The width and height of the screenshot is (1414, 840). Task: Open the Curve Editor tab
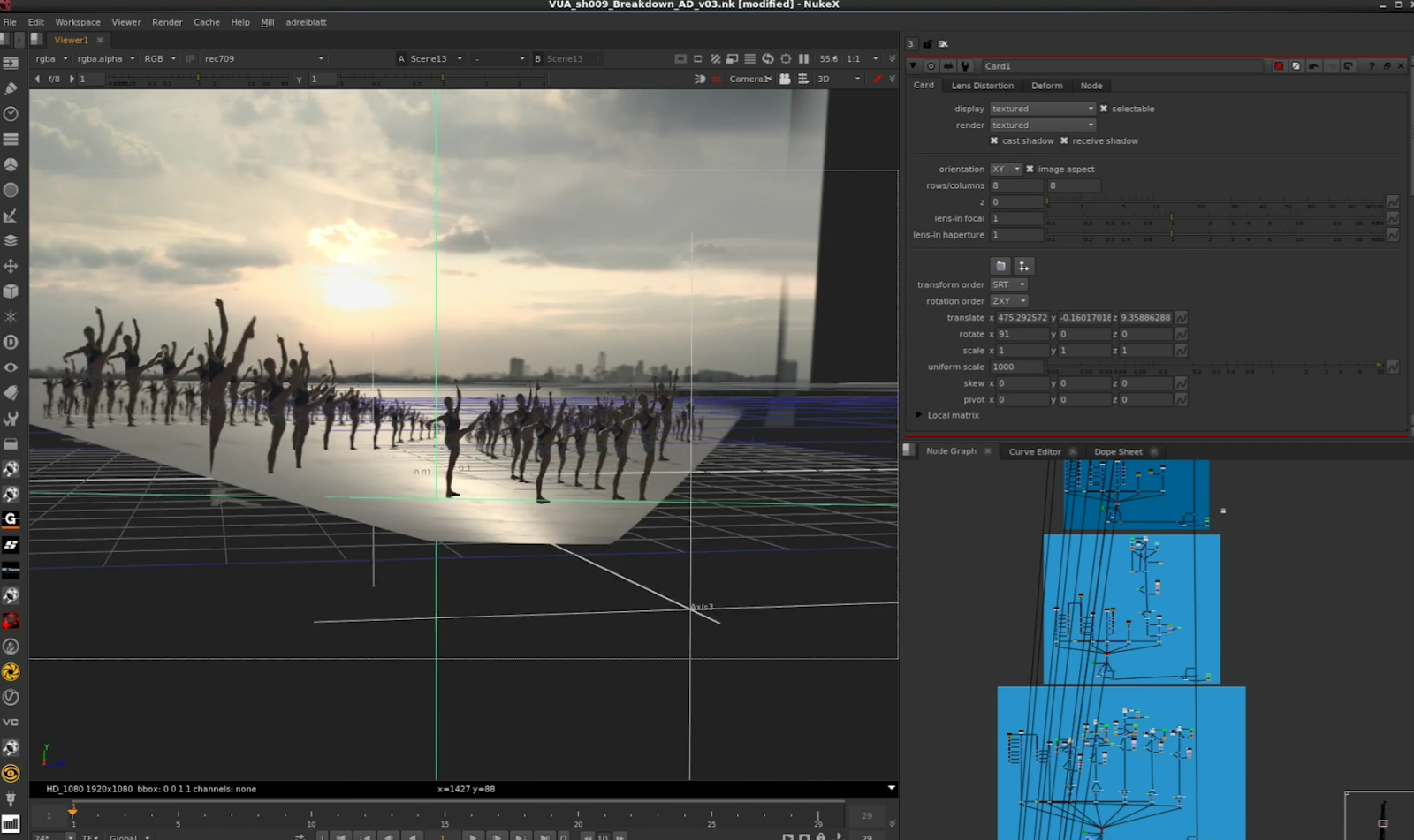point(1034,452)
